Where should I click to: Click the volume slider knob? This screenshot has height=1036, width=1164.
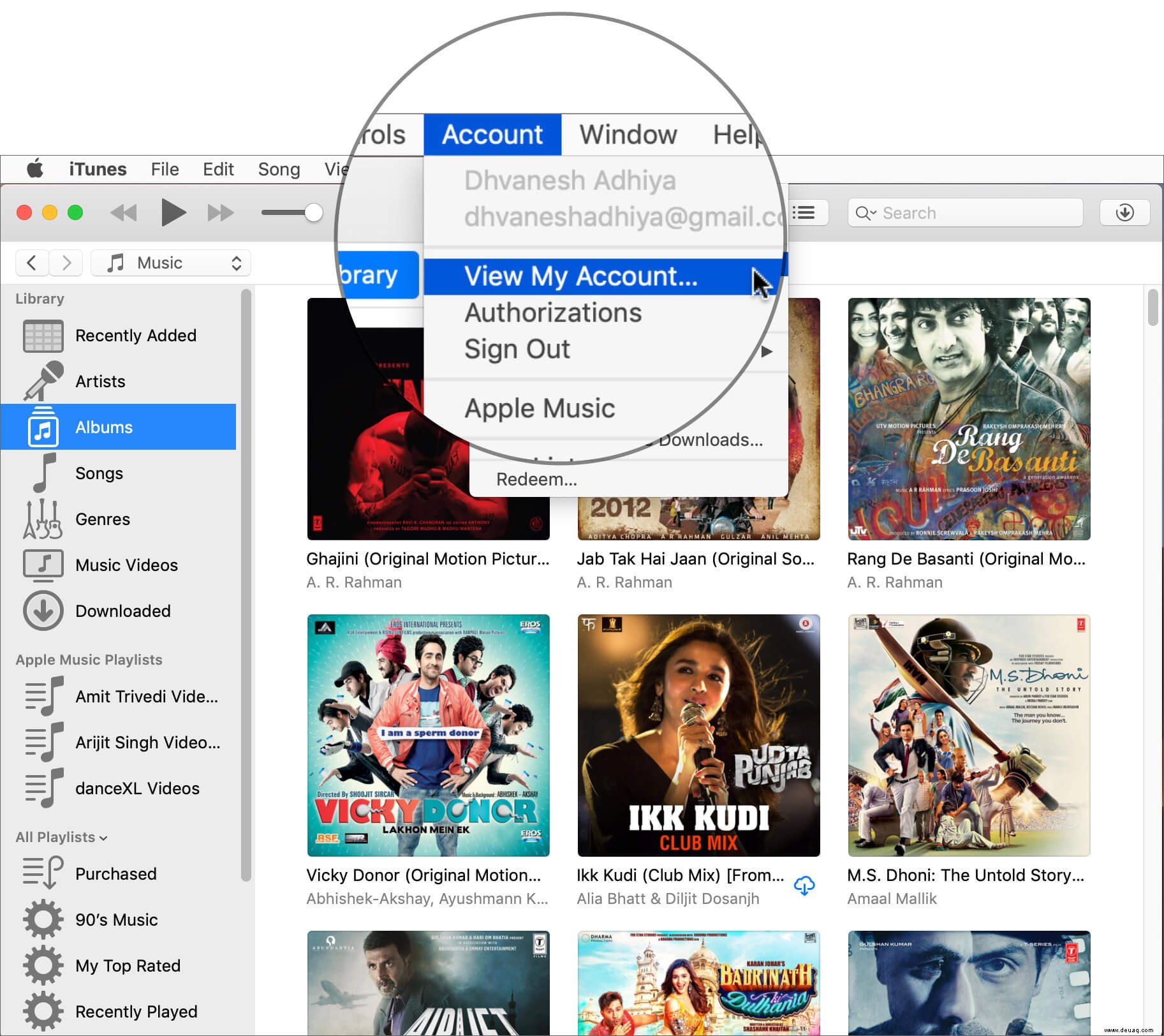313,212
